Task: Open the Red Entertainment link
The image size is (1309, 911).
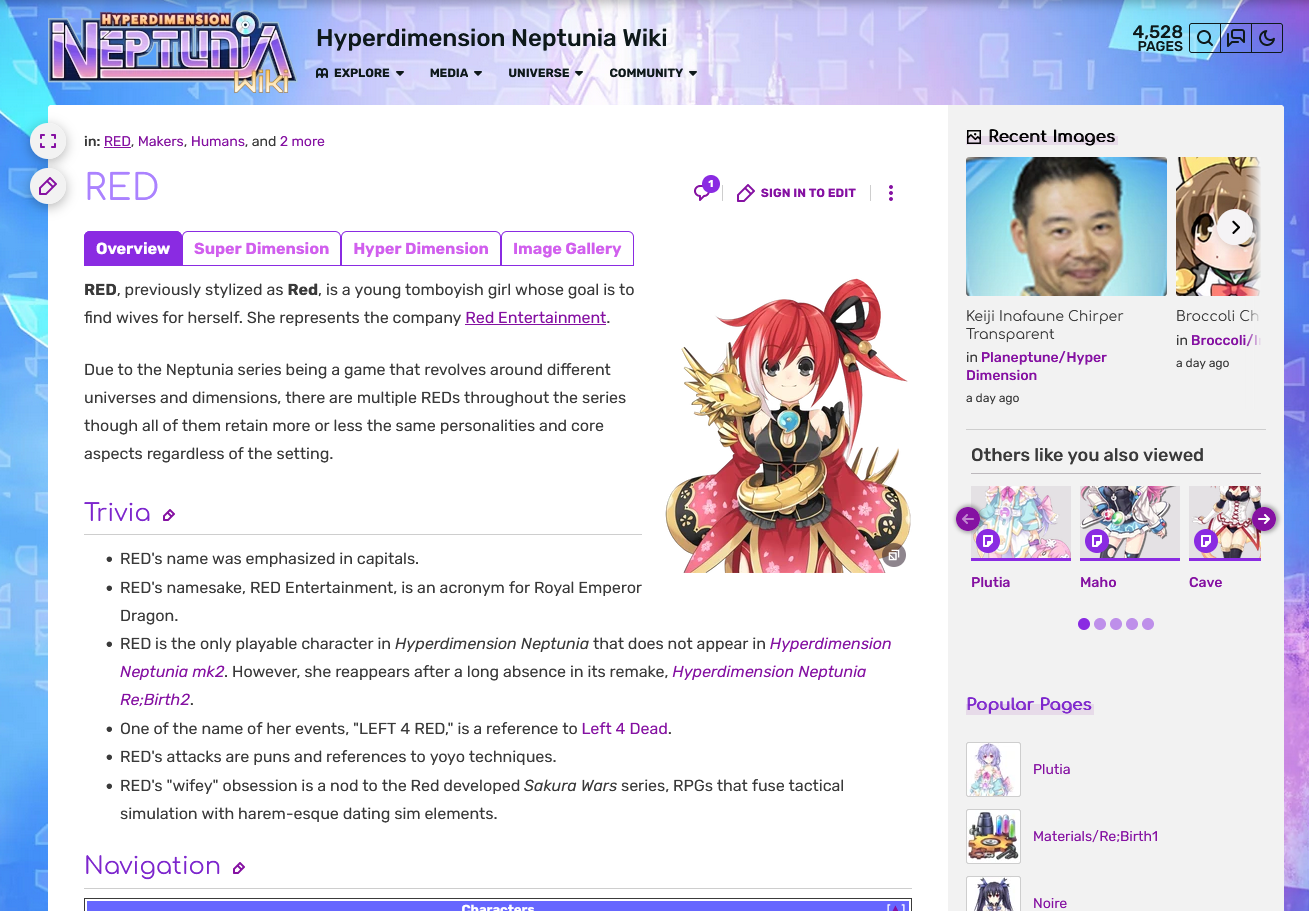Action: 536,317
